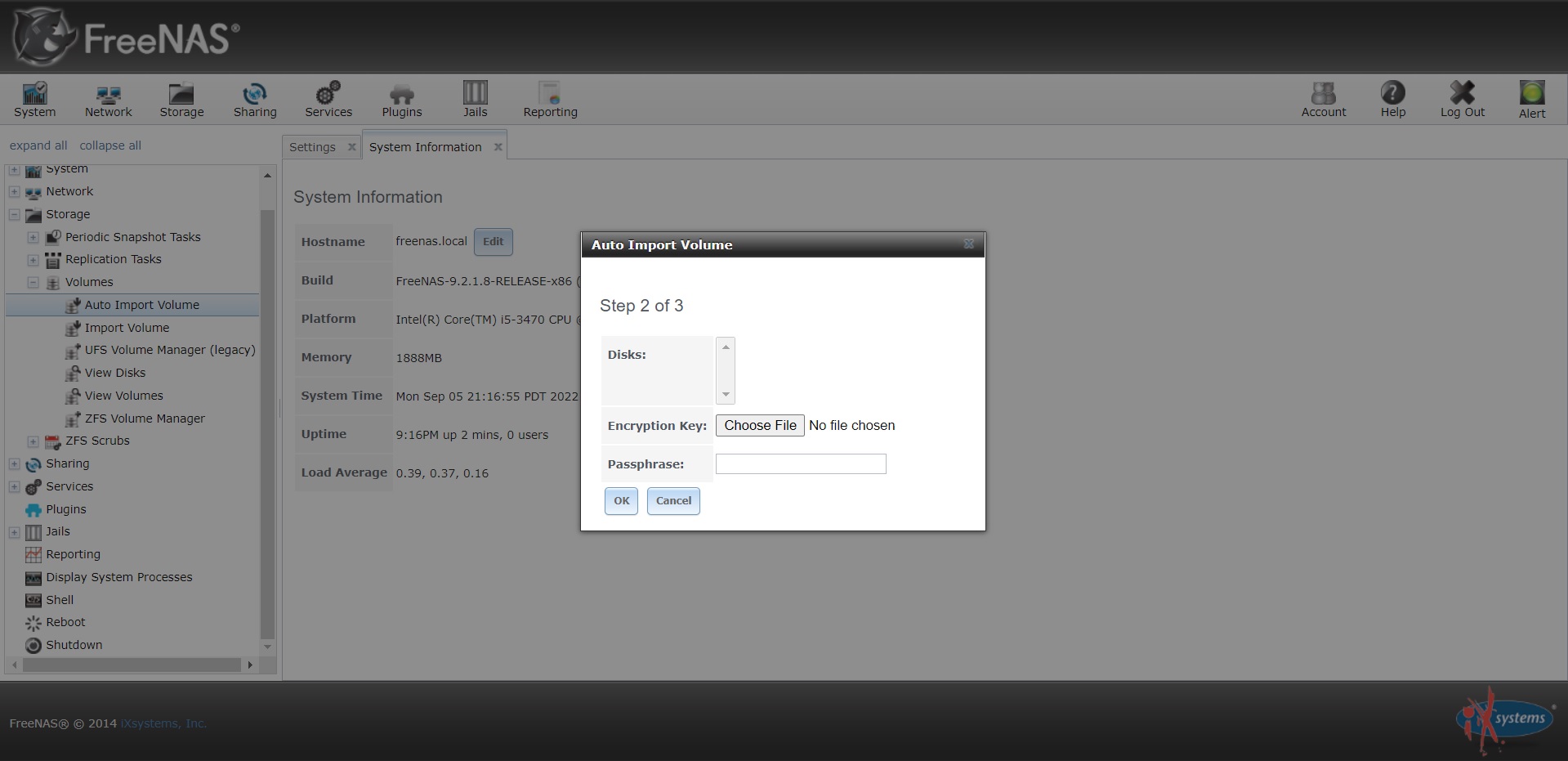
Task: Close the Auto Import Volume dialog
Action: point(968,244)
